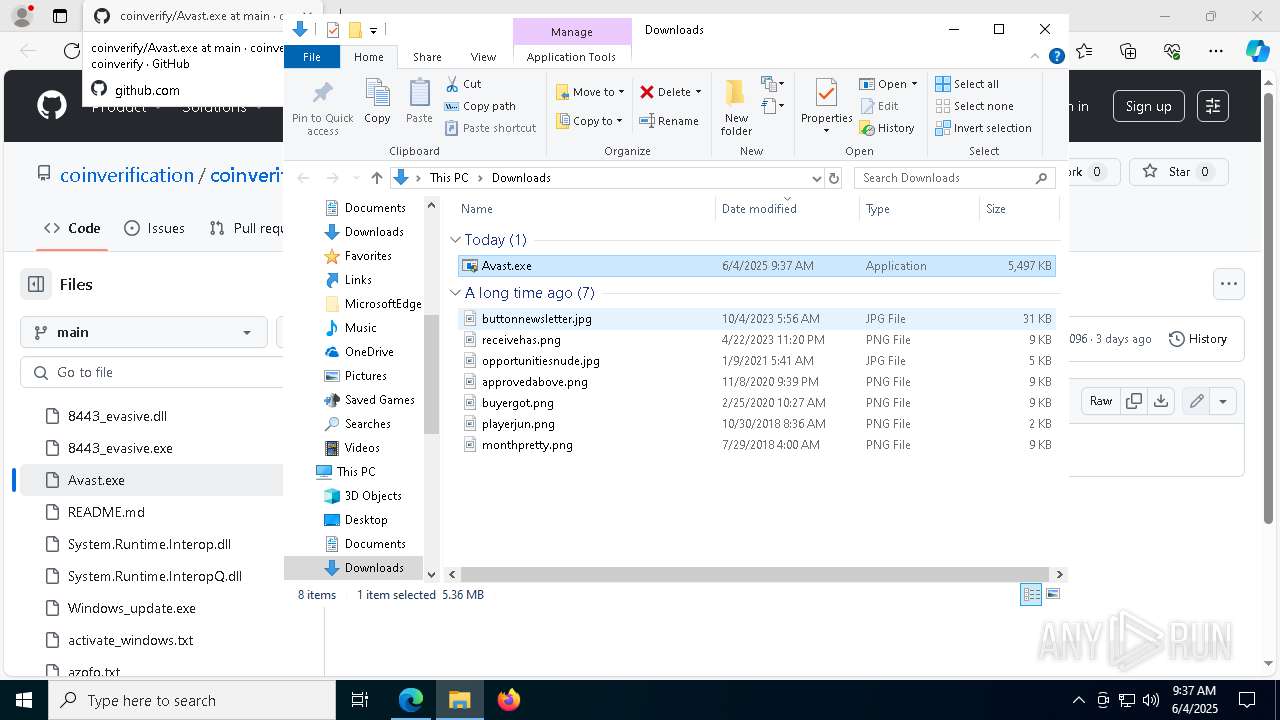Open Task View on taskbar

[x=360, y=700]
